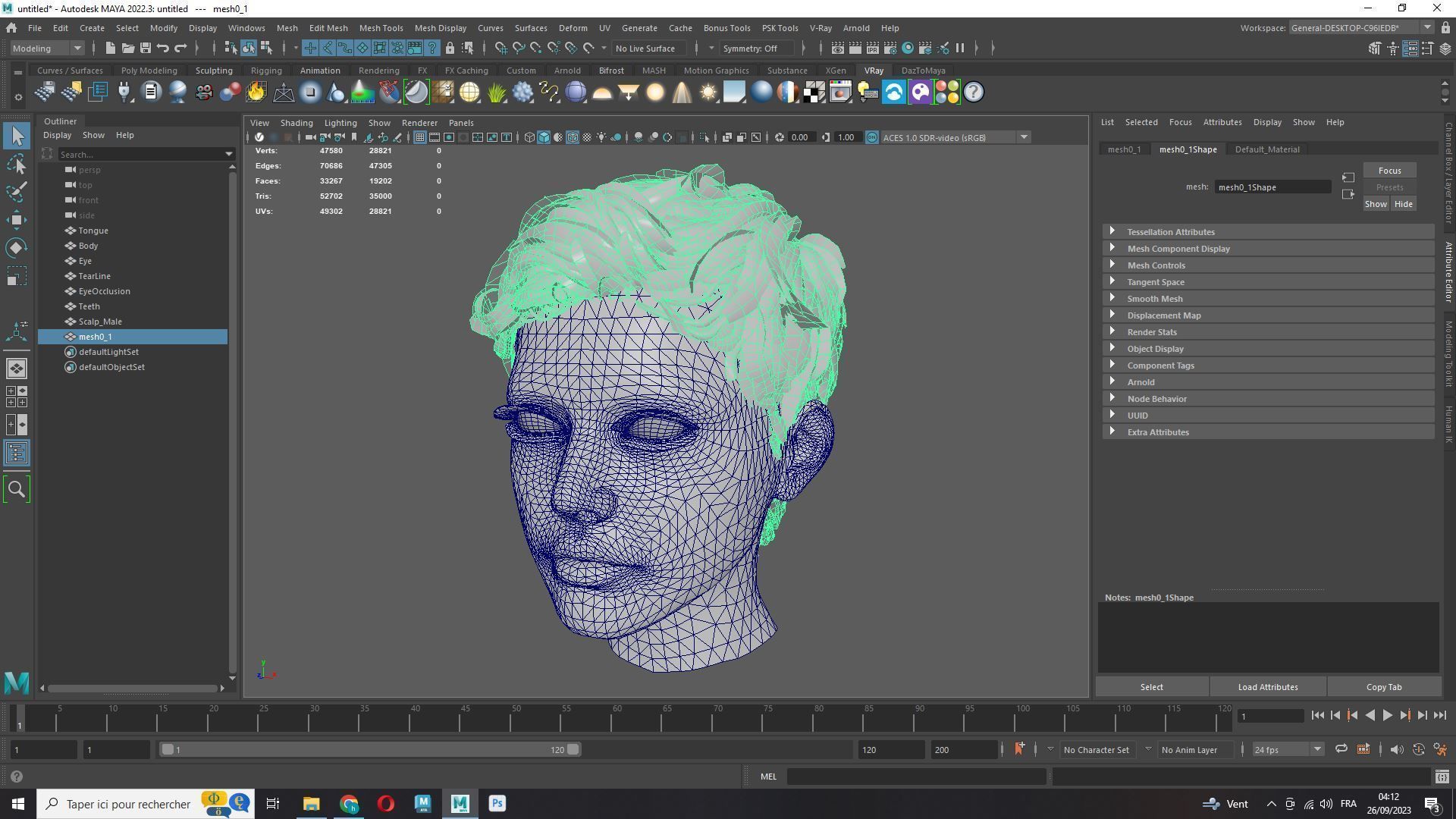The image size is (1456, 819).
Task: Activate the Rotate tool
Action: 17,248
